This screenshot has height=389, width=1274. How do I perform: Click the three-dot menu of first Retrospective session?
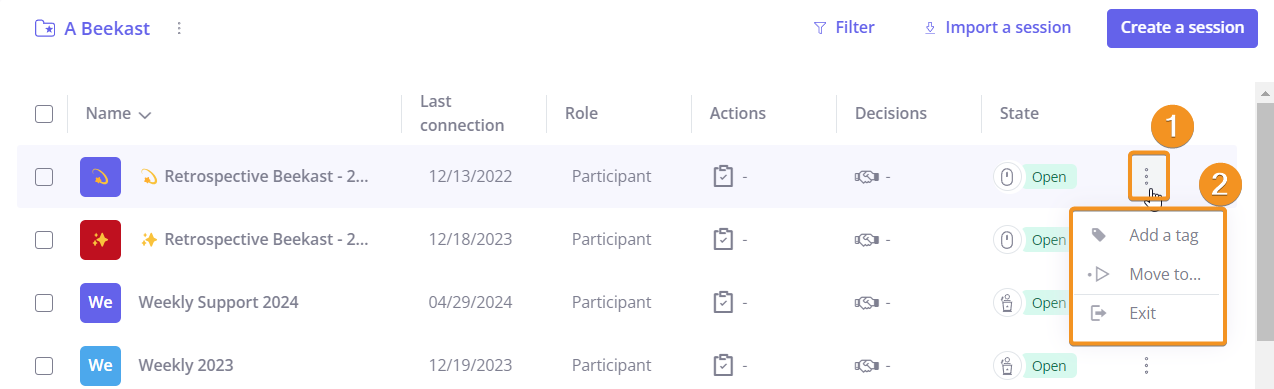[1146, 177]
